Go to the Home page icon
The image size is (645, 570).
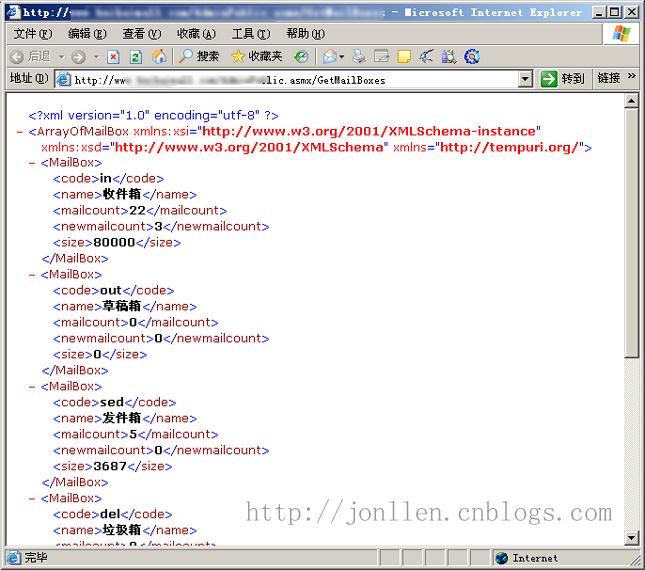[x=159, y=56]
